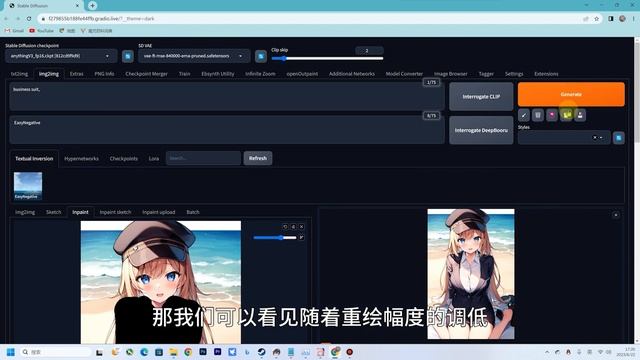Open the Stable Diffusion checkpoint dropdown
Screen dimensions: 640x360
(x=61, y=56)
